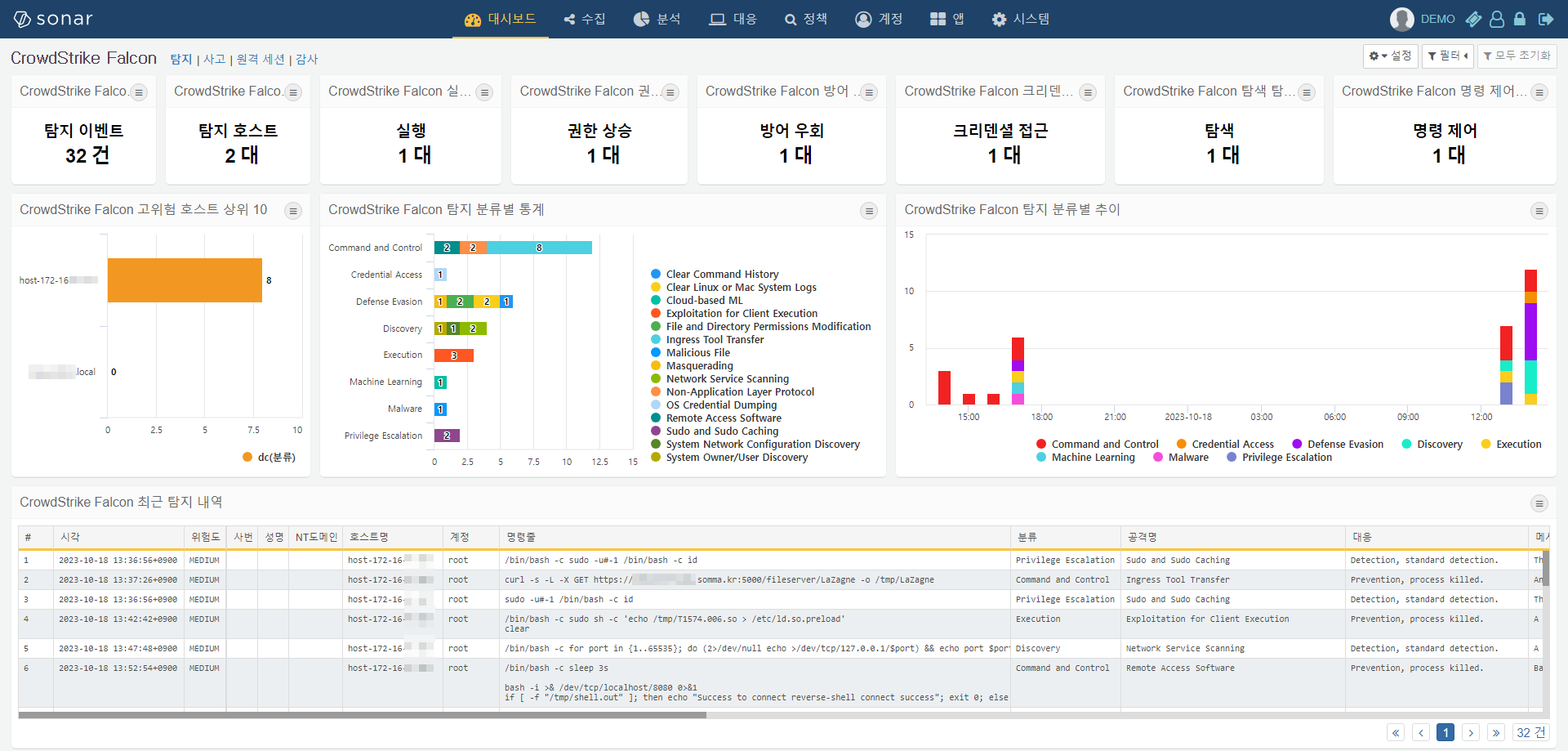Click the orange host-172-16 bar
Viewport: 1568px width, 751px height.
coord(185,280)
